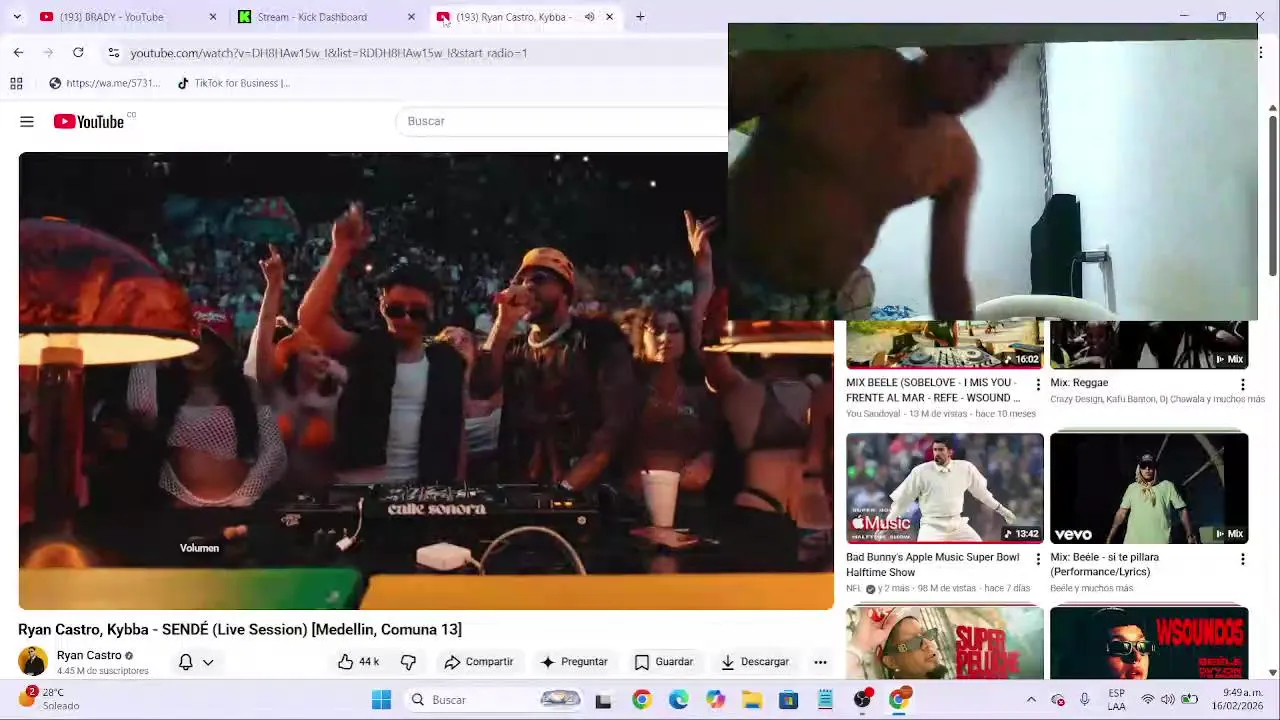Open the Windows Start menu
Viewport: 1280px width, 720px height.
pos(381,700)
